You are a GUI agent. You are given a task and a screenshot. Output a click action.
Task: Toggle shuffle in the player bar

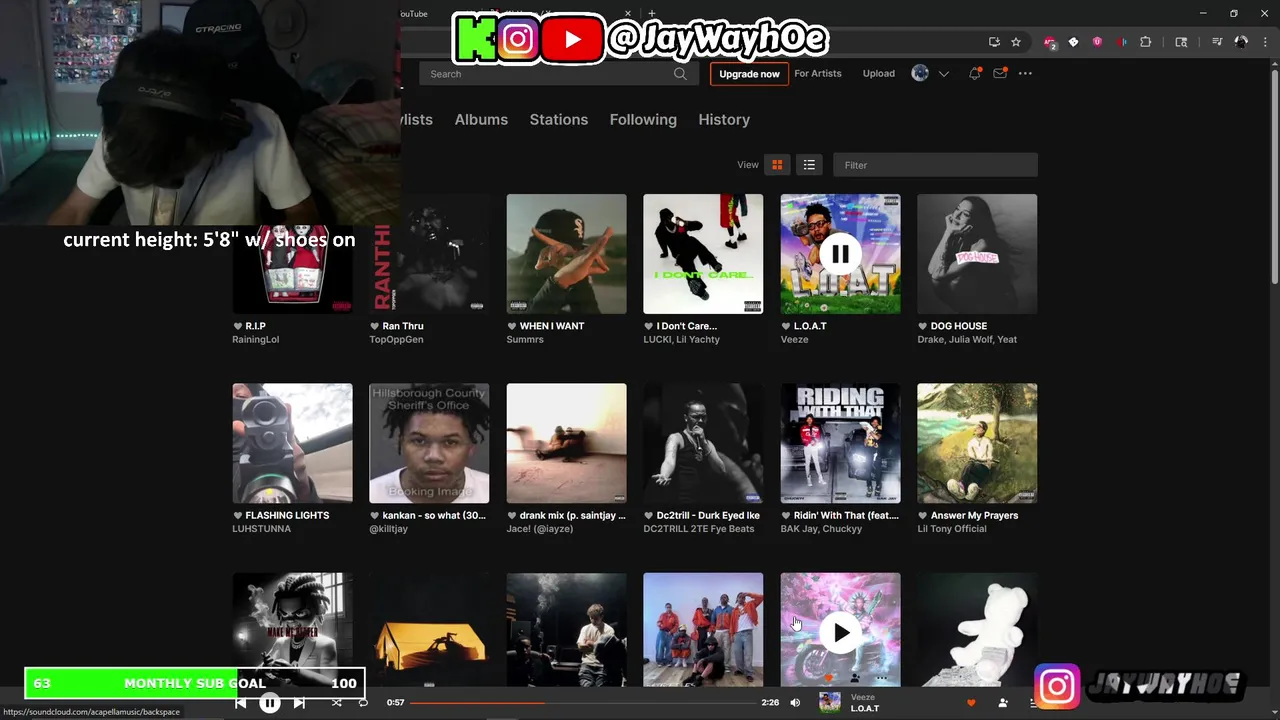(336, 703)
